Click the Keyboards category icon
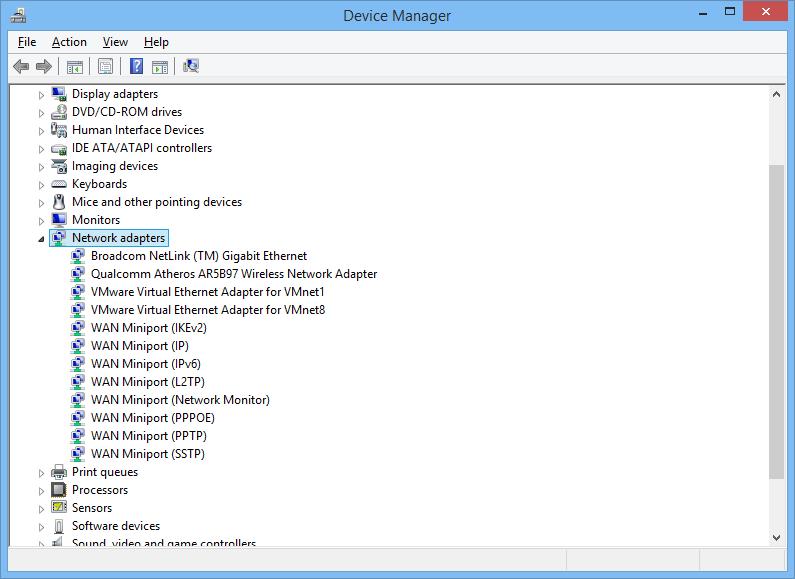This screenshot has height=579, width=795. pos(59,184)
